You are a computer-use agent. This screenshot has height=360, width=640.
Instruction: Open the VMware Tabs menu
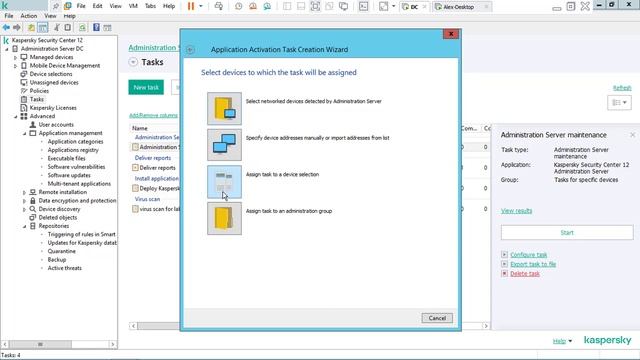click(150, 6)
